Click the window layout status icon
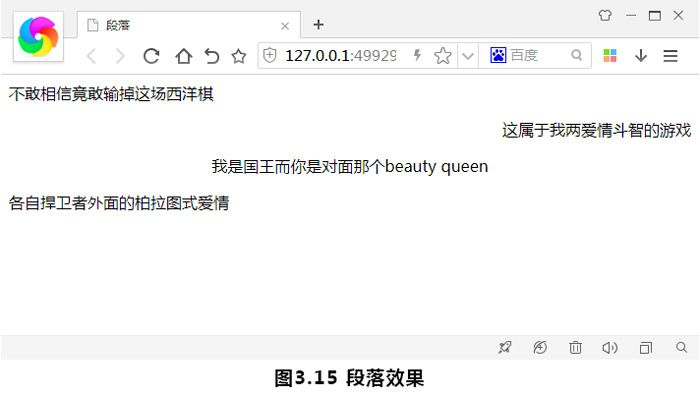 [x=646, y=347]
